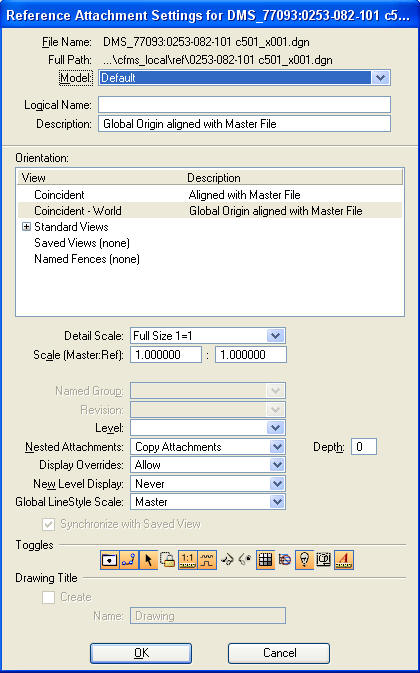Toggle the Locate arrow icon
420x673 pixels.
(x=148, y=560)
